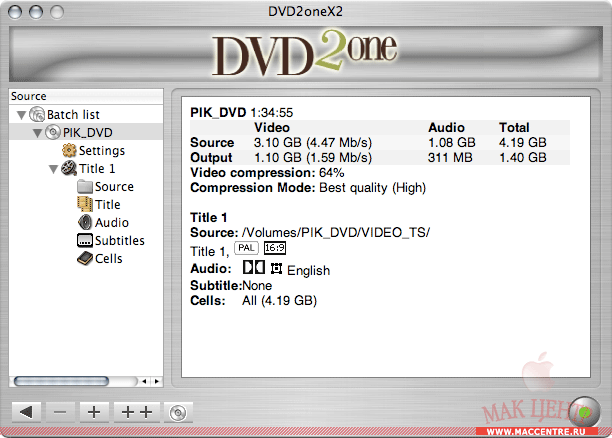Screen dimensions: 612x438
Task: Open the Audio item in tree
Action: pyautogui.click(x=112, y=223)
